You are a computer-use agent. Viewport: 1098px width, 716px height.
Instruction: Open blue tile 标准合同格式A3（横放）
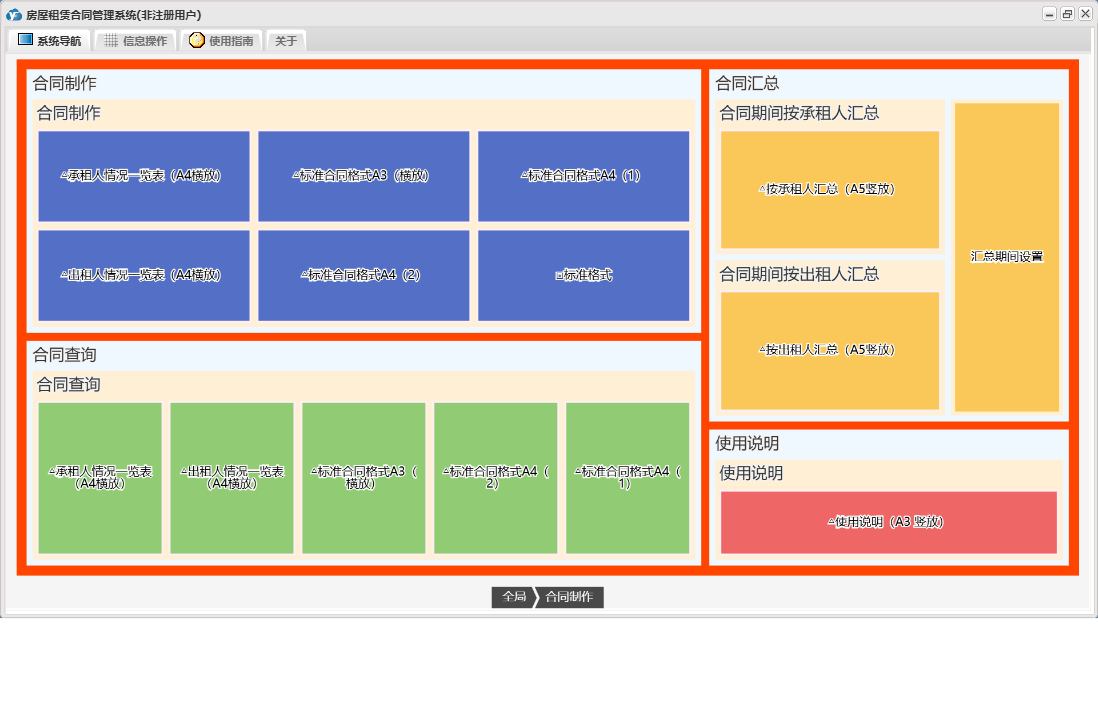pyautogui.click(x=363, y=176)
